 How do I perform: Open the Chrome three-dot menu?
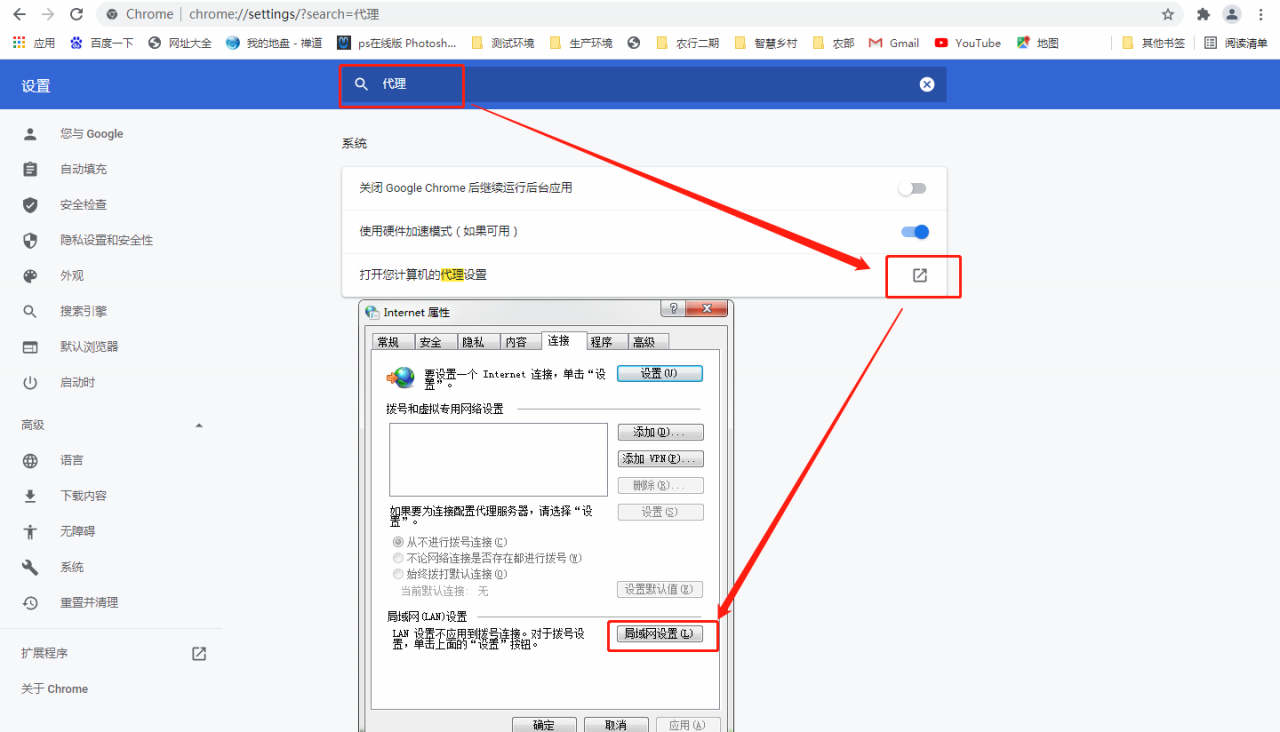click(x=1261, y=14)
